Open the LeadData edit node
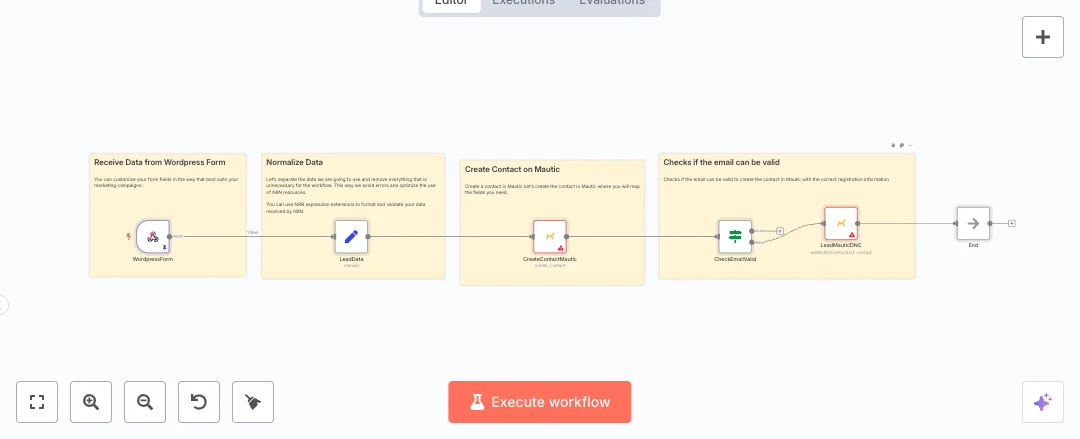 coord(351,237)
